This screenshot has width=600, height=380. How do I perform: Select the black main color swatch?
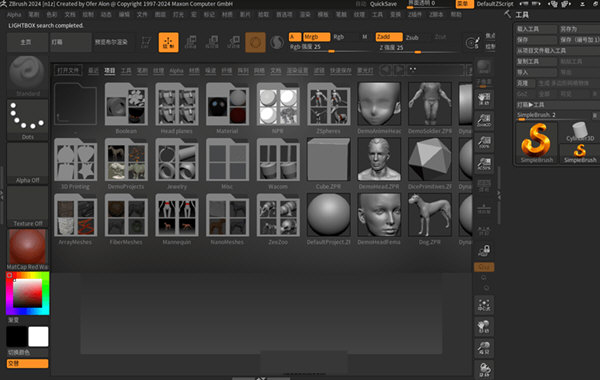pyautogui.click(x=17, y=336)
